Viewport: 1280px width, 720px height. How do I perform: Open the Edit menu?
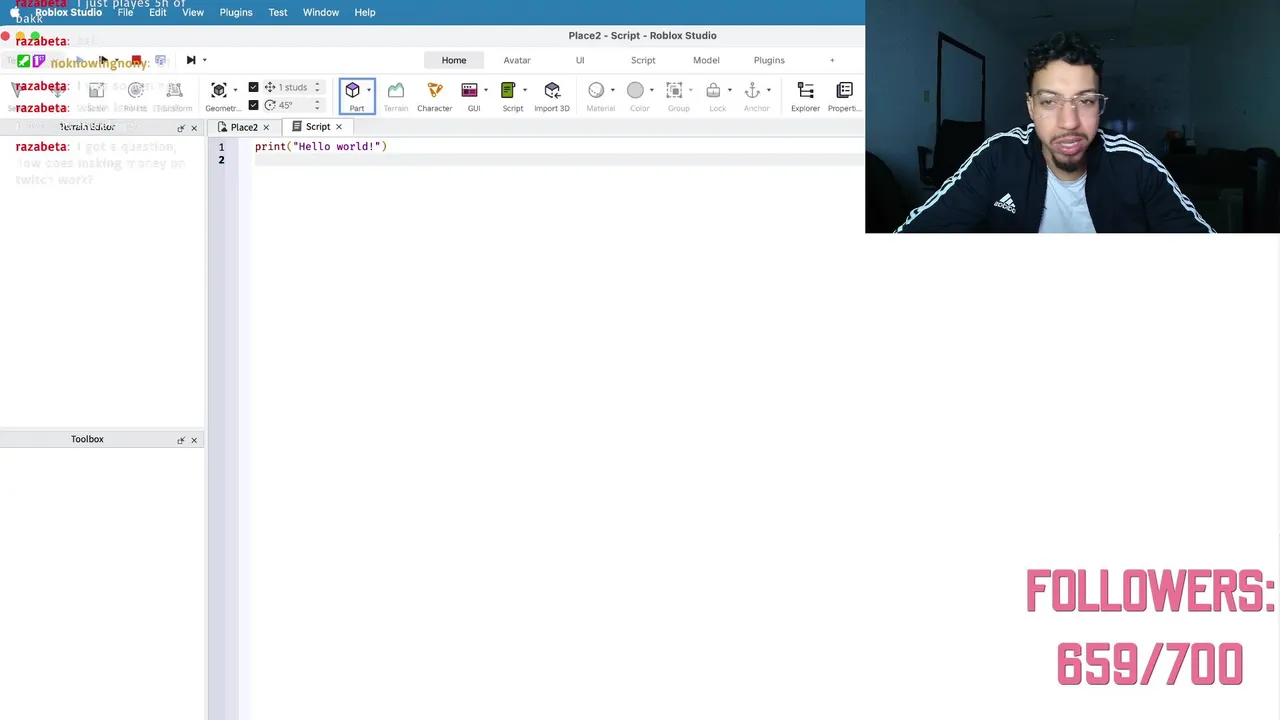[158, 12]
